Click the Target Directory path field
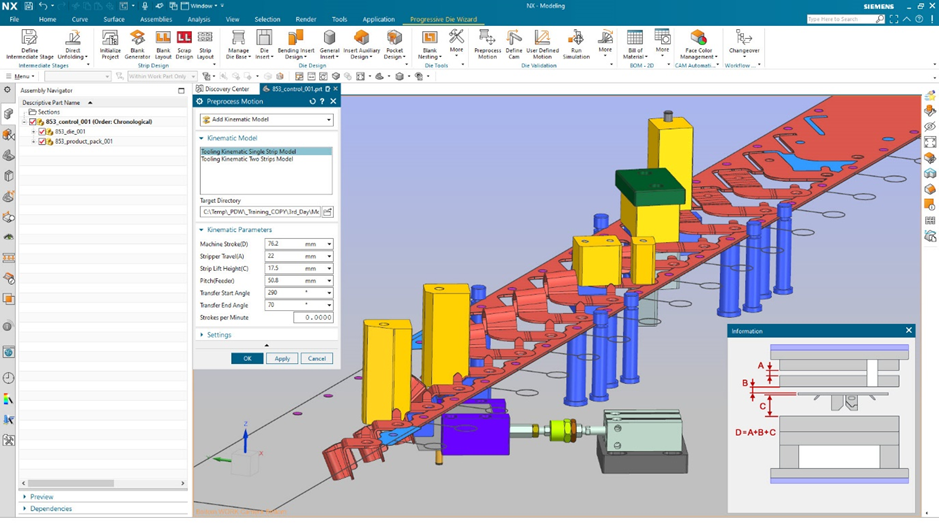The width and height of the screenshot is (939, 528). [261, 212]
